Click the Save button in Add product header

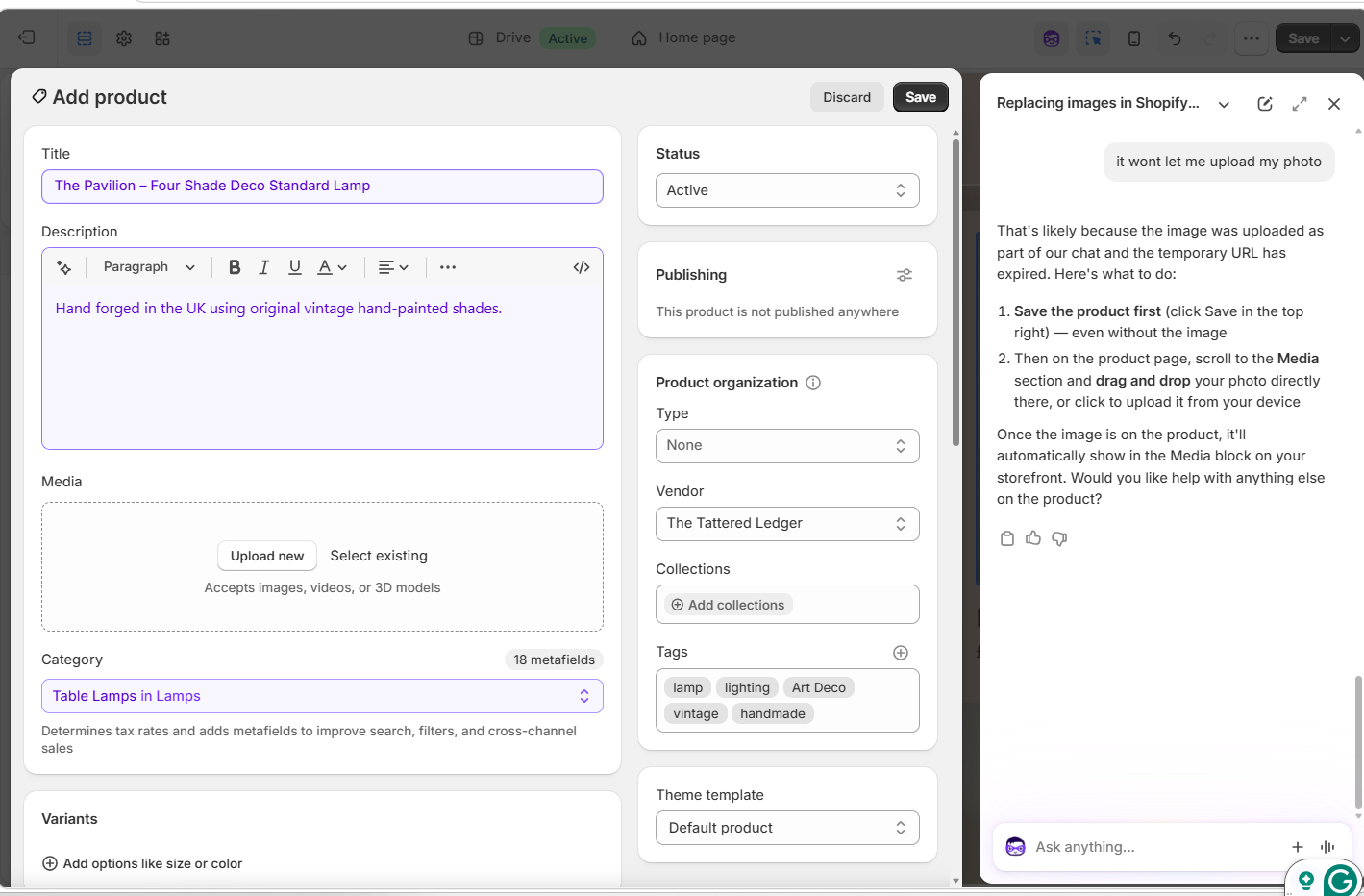pyautogui.click(x=921, y=97)
